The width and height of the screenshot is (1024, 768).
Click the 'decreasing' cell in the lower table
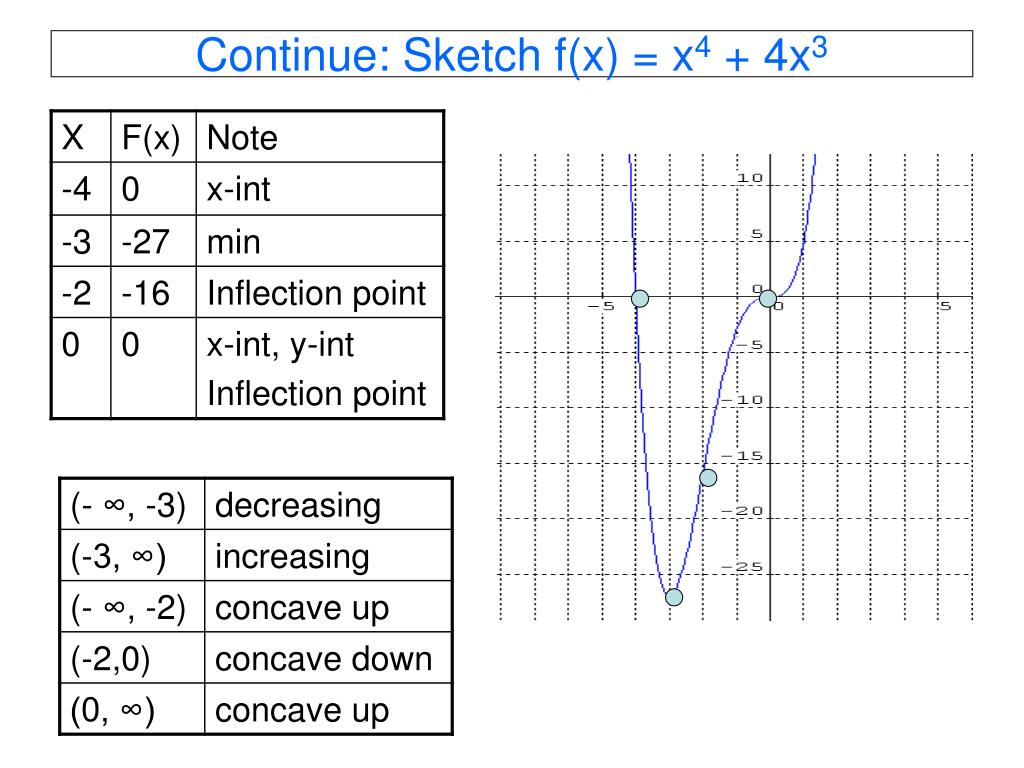(328, 504)
